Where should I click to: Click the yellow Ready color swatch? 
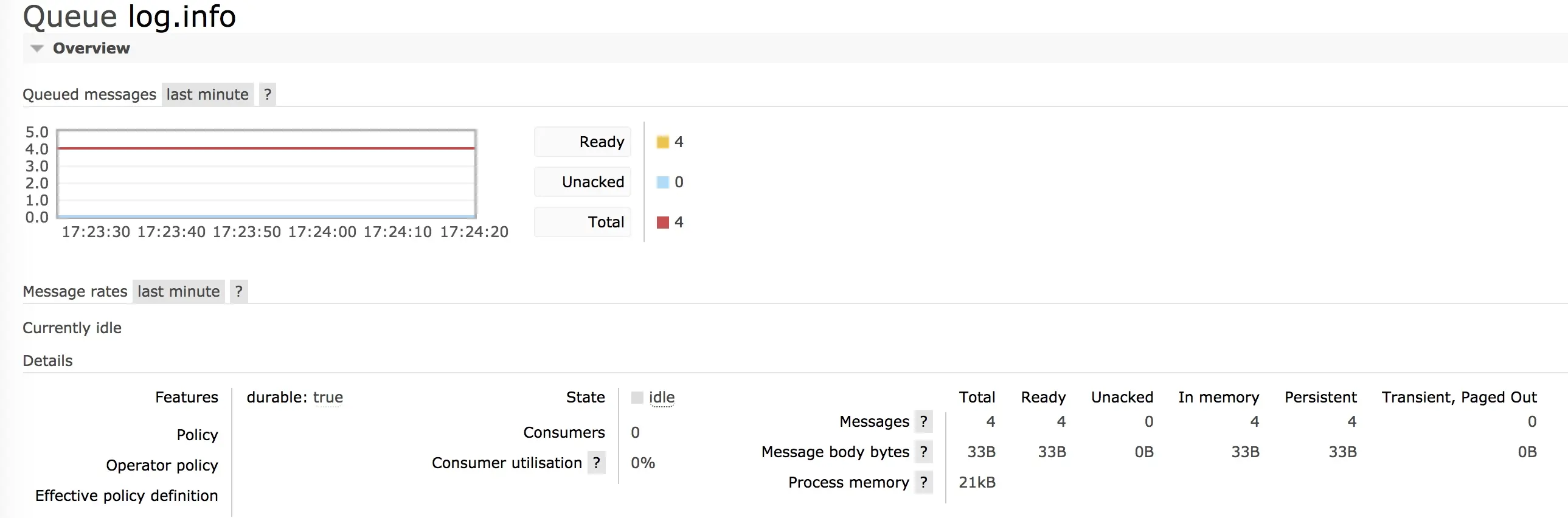click(x=663, y=142)
